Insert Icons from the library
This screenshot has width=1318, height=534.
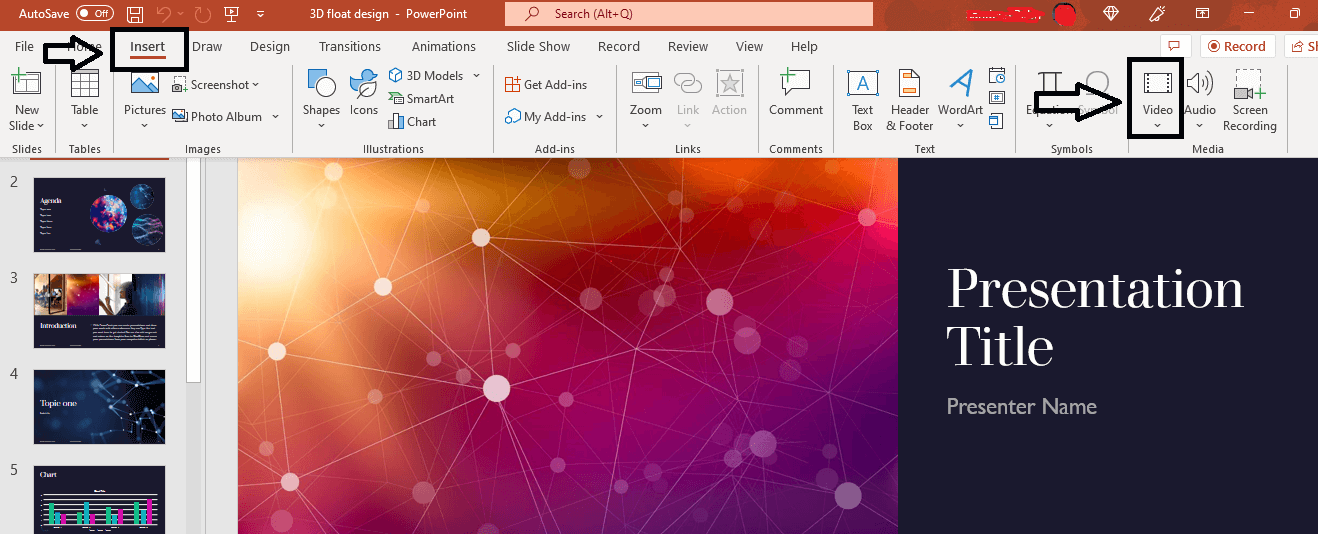pos(364,93)
